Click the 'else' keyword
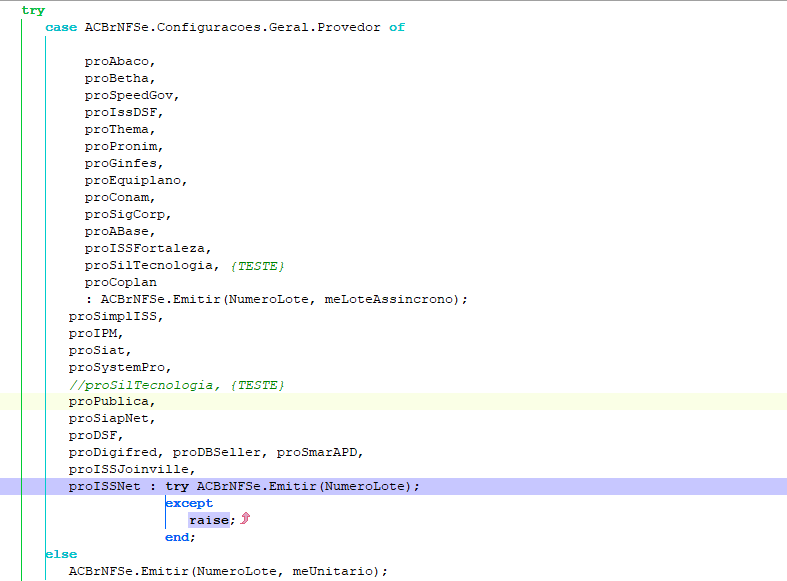 pos(61,554)
